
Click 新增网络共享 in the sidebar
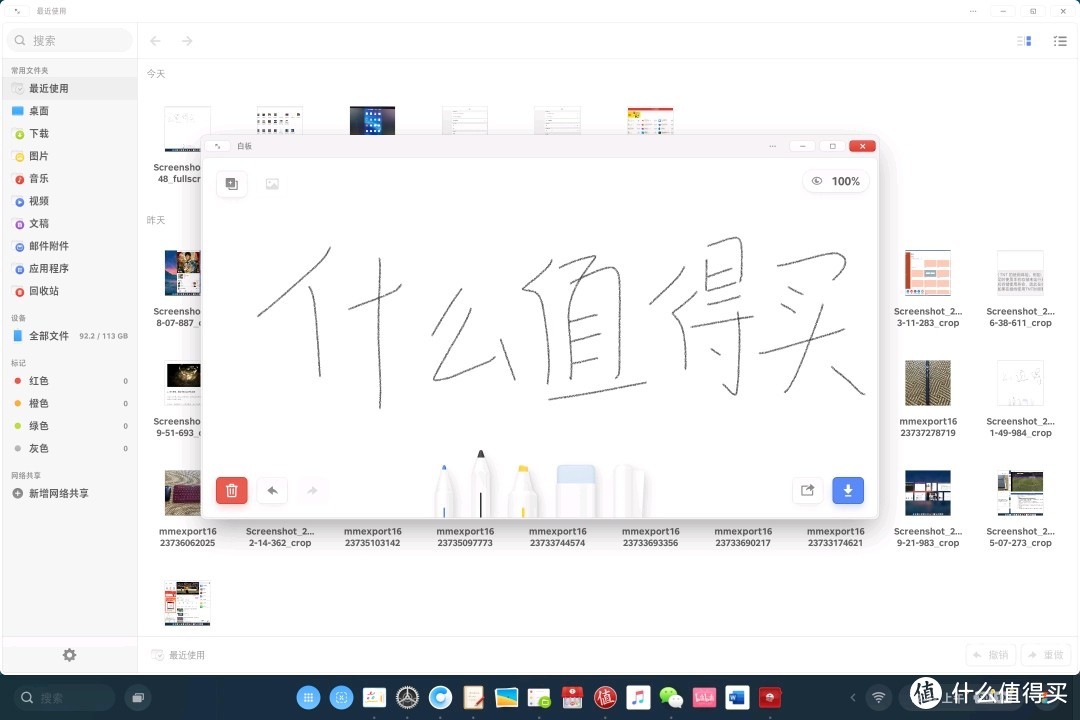tap(70, 493)
